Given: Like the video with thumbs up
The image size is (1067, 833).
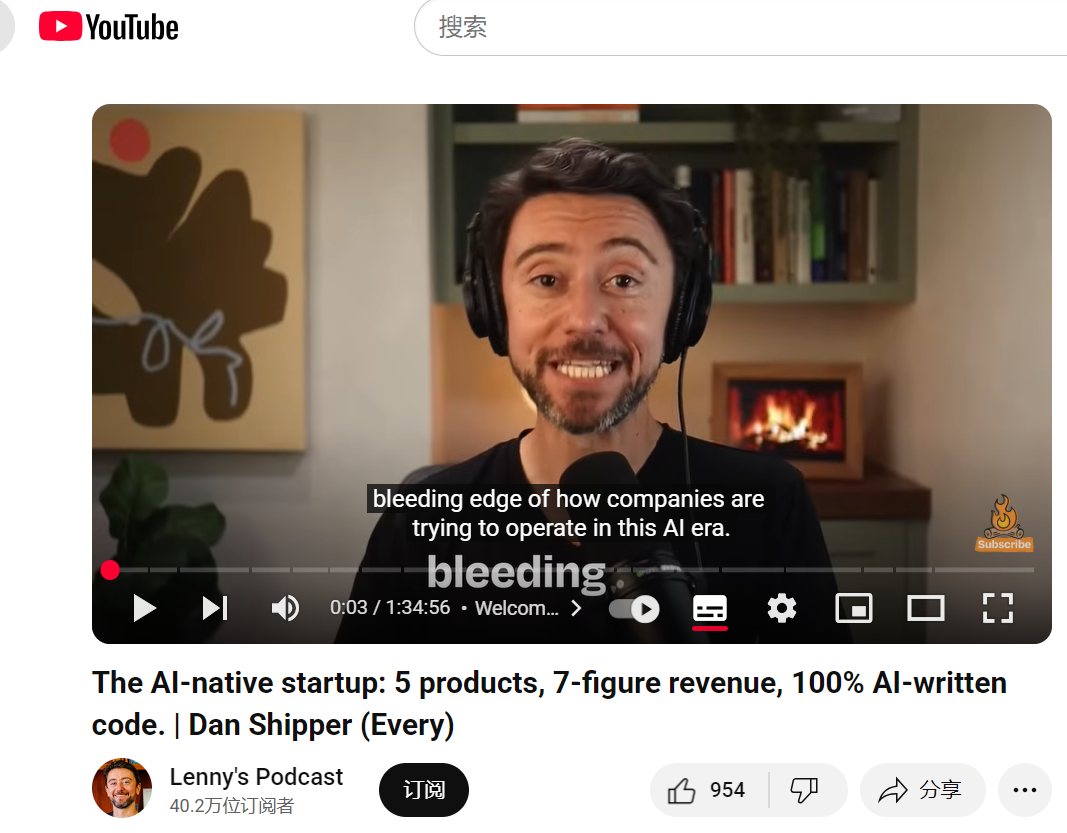Looking at the screenshot, I should coord(707,790).
